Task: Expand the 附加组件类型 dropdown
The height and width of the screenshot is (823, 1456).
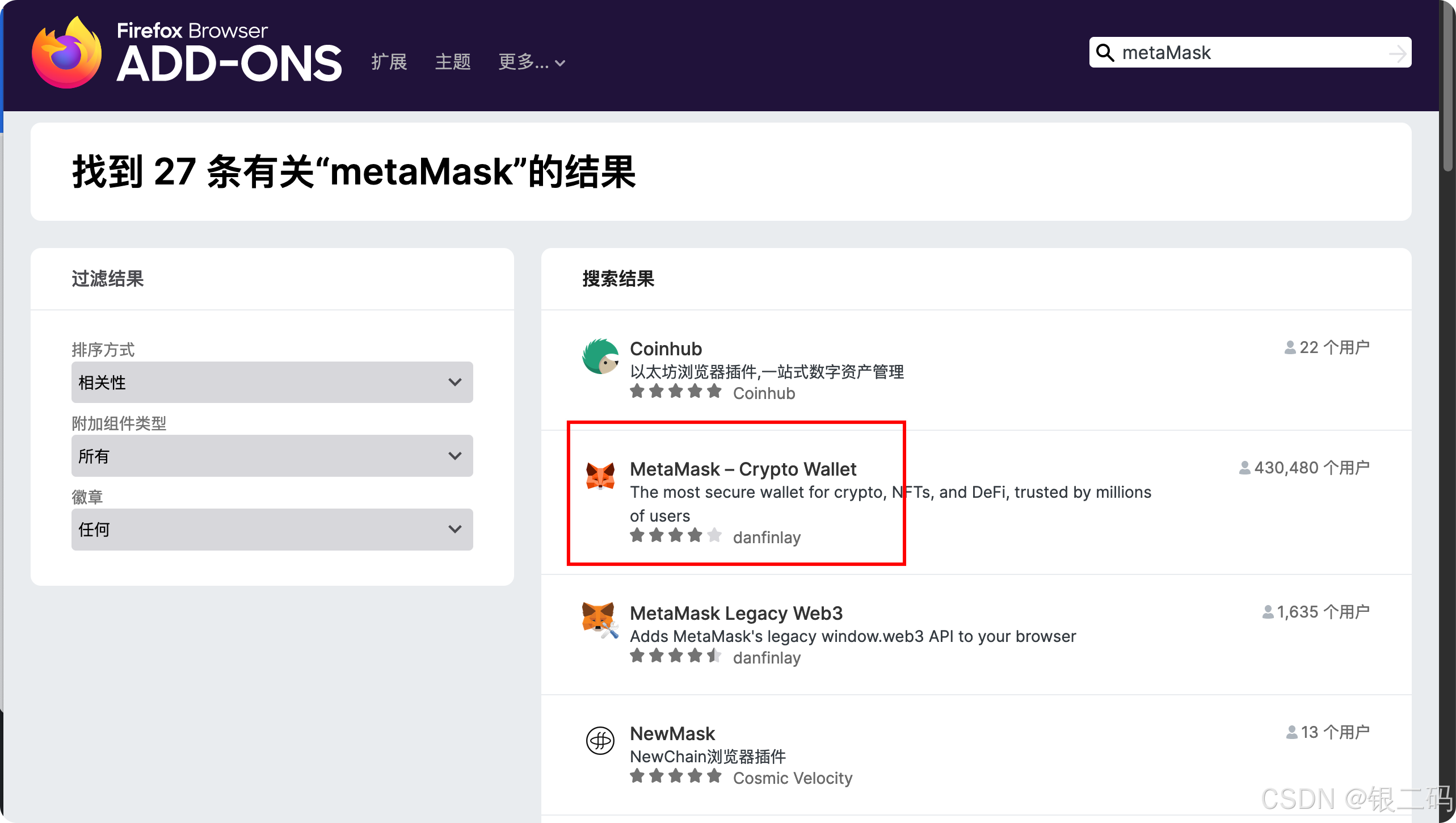Action: (272, 456)
